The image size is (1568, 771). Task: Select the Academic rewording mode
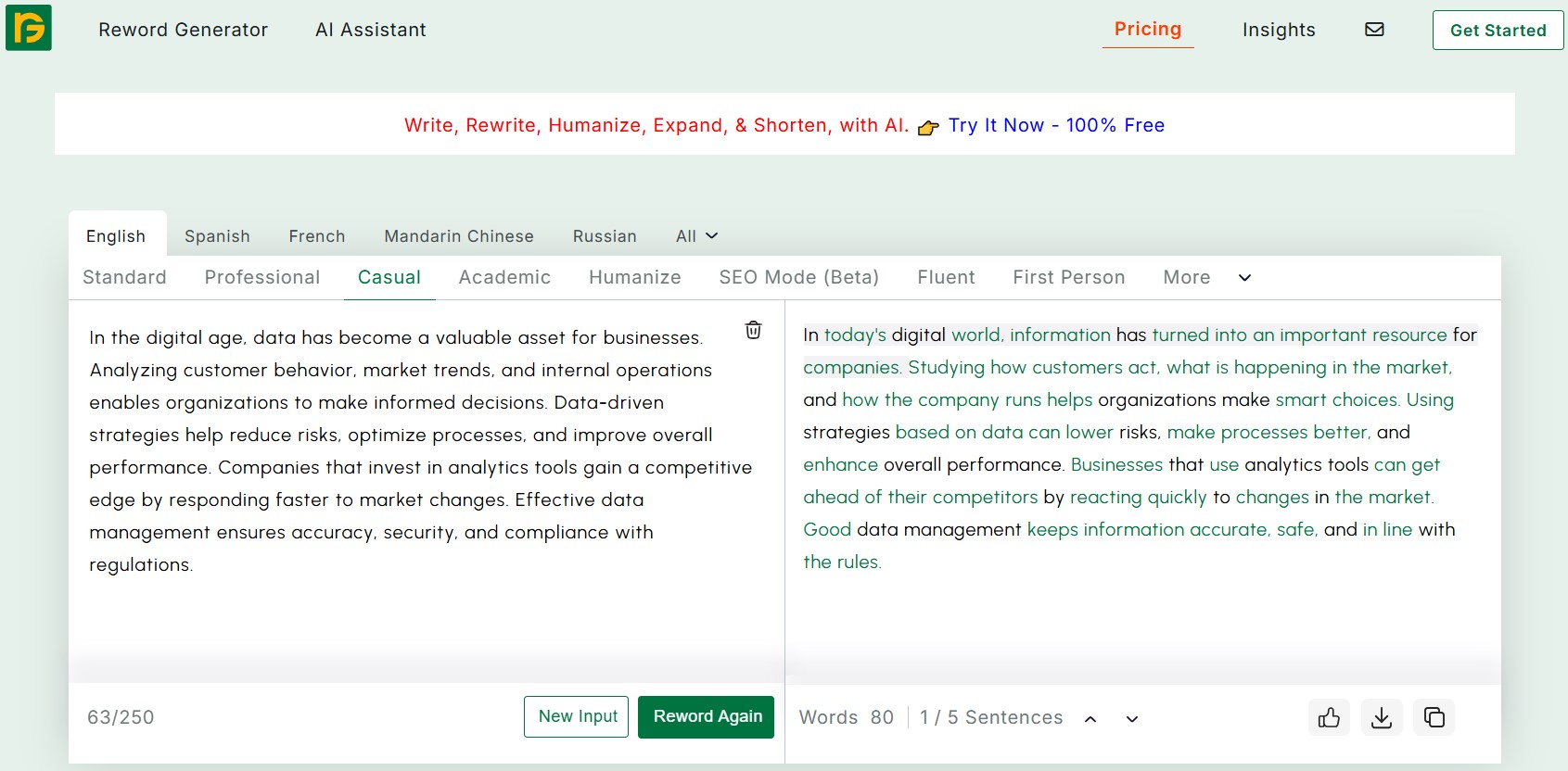coord(504,277)
